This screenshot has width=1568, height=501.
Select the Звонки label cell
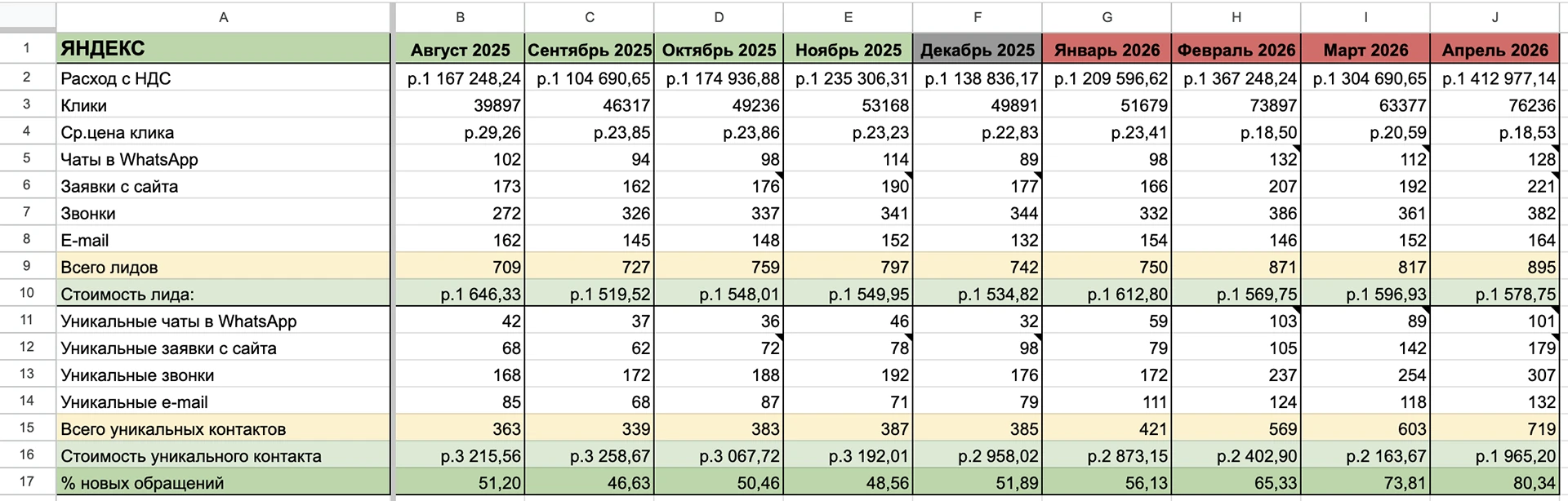tap(224, 212)
